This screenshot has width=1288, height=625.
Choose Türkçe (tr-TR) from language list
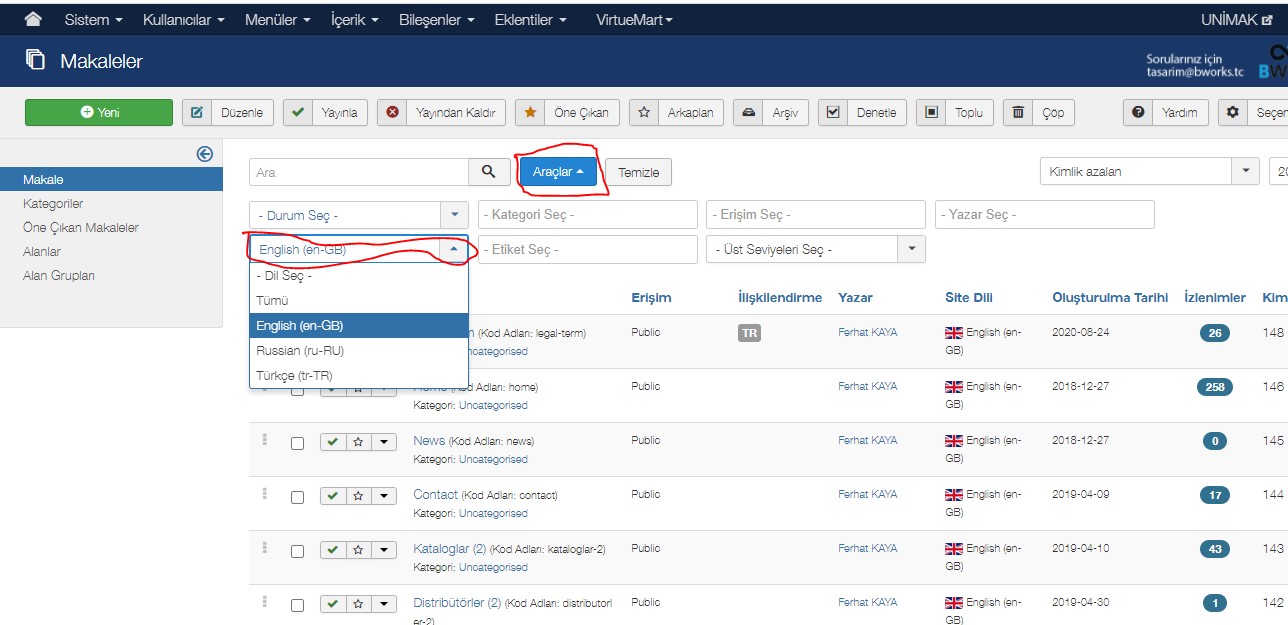point(294,376)
